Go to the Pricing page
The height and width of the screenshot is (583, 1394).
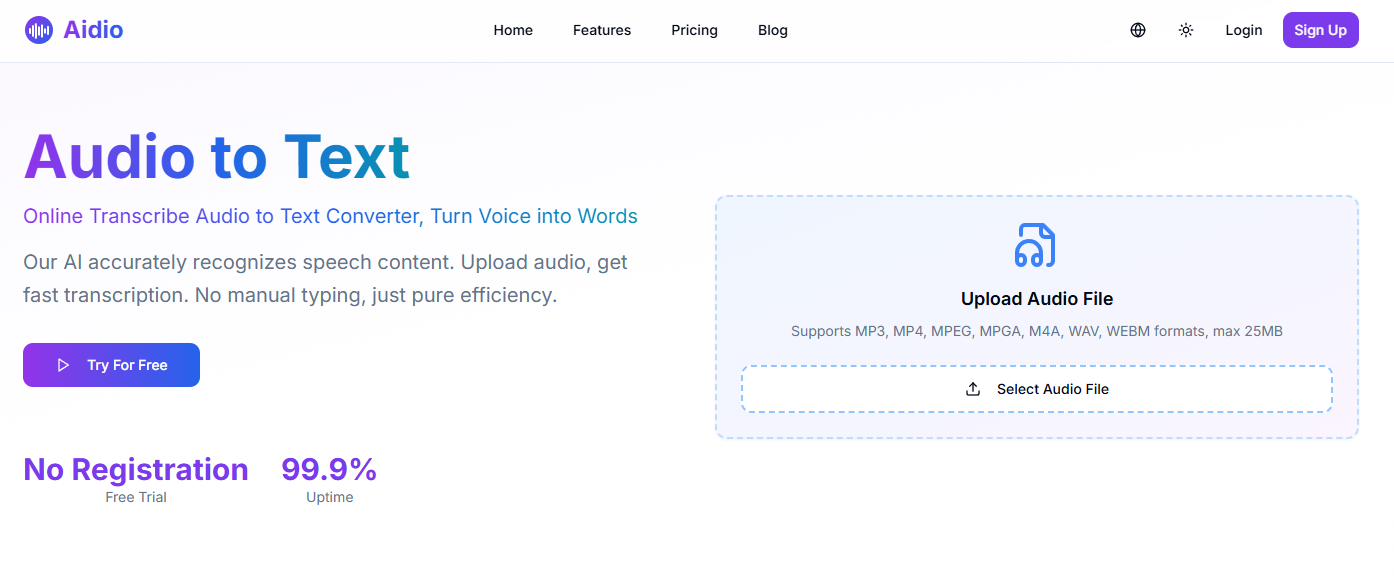point(694,30)
